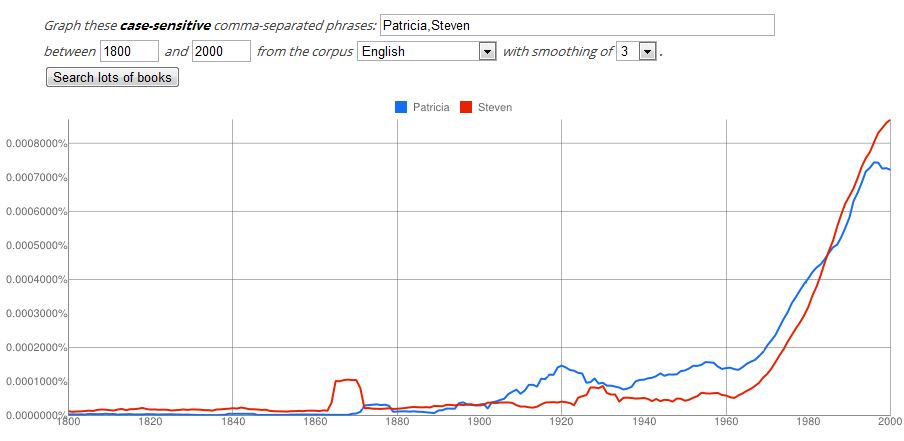
Task: Click the phrases input containing Patricia,Steven
Action: click(577, 25)
